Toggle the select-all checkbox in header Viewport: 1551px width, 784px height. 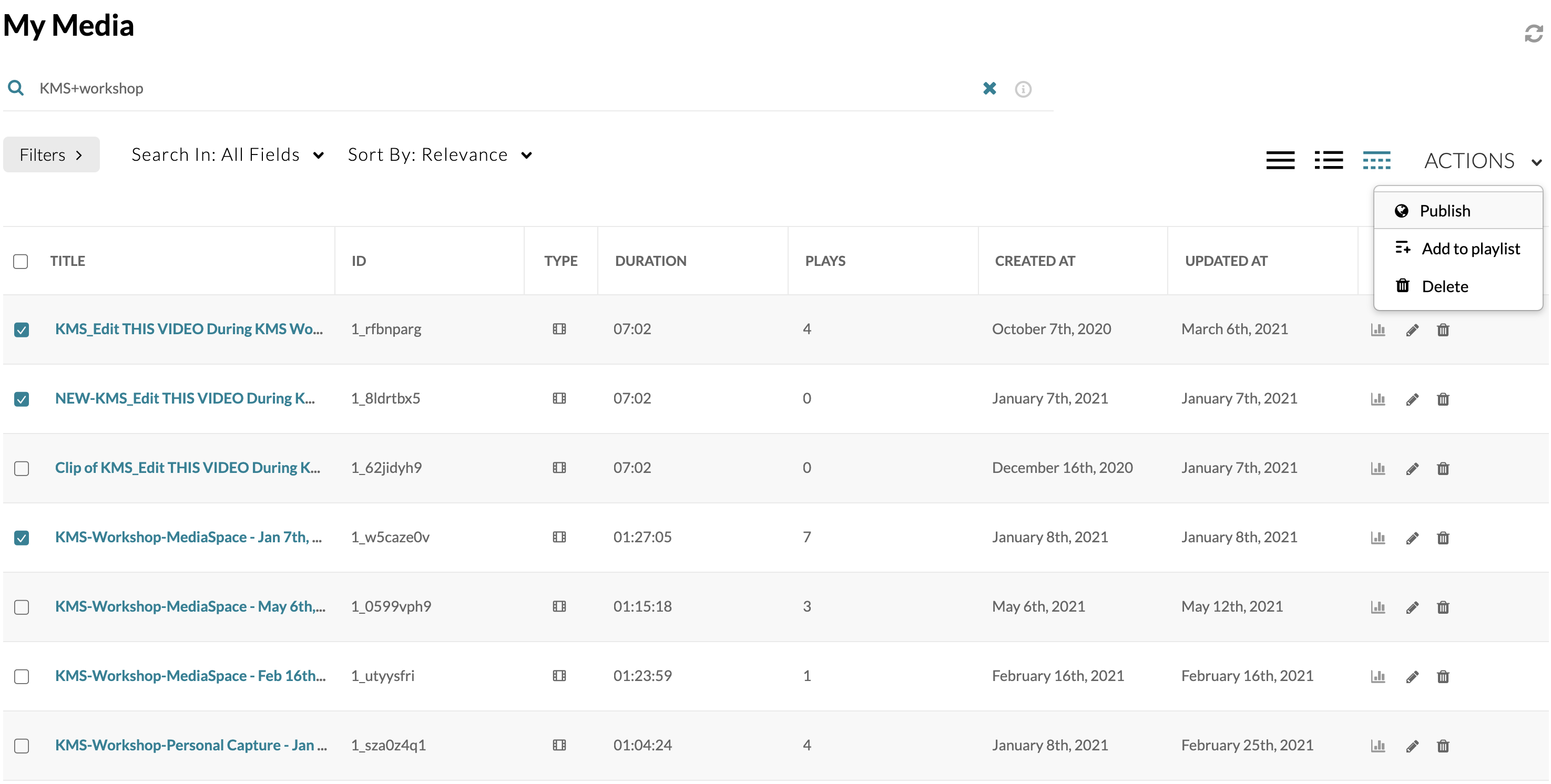21,261
